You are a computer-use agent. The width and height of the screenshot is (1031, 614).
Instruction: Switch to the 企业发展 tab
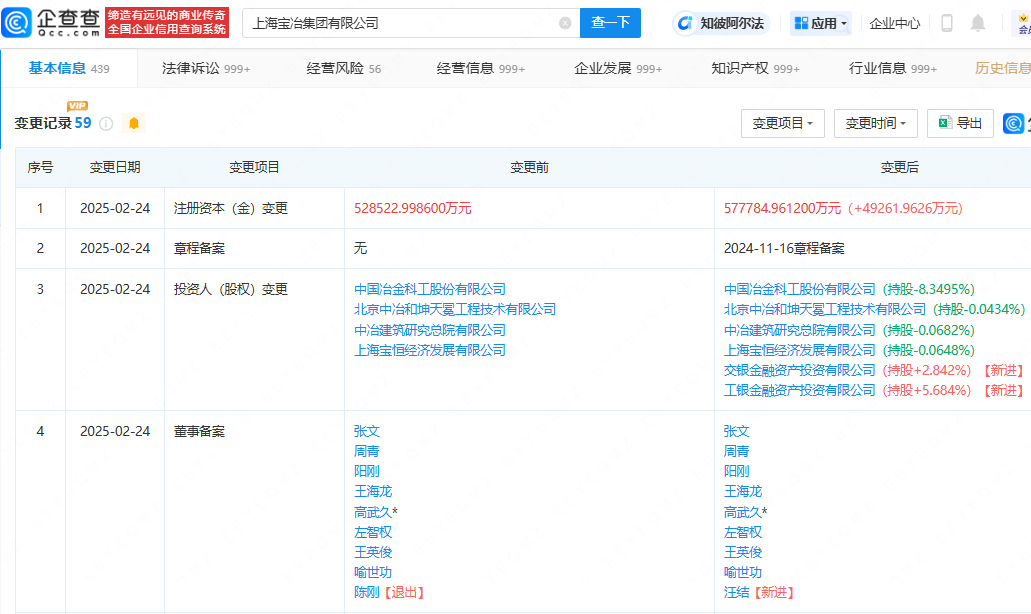(618, 68)
